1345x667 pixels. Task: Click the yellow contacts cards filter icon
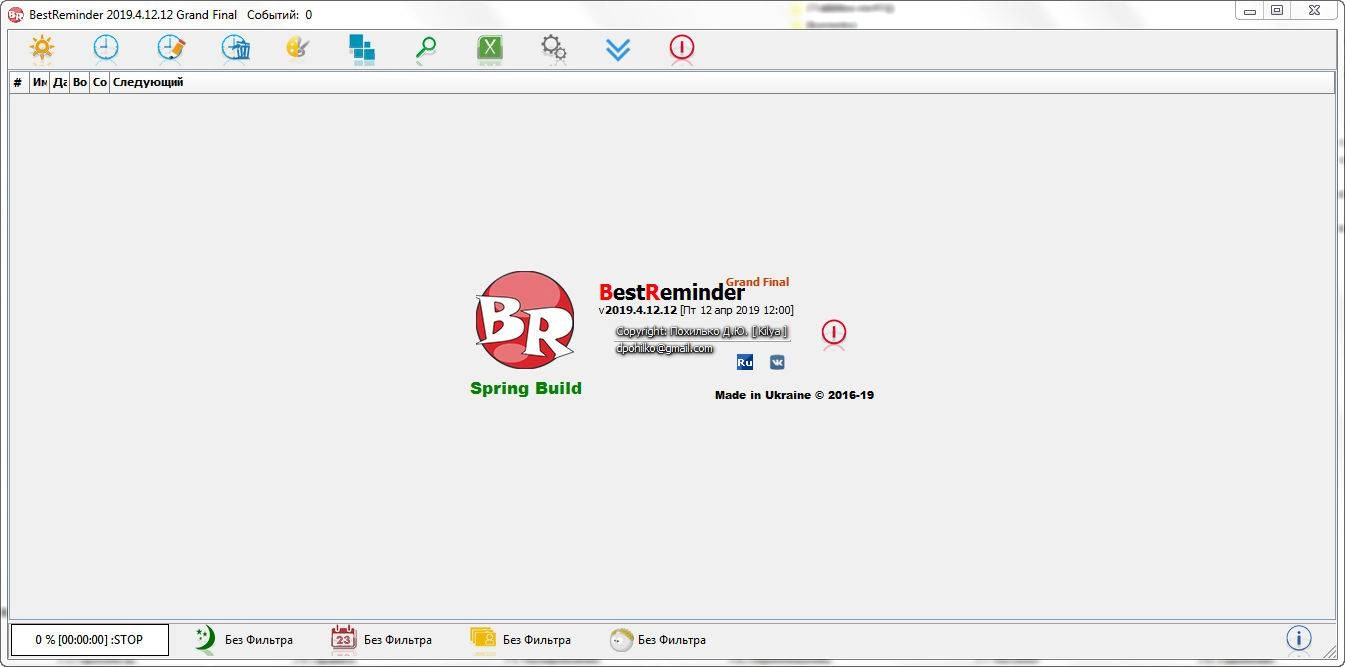483,639
